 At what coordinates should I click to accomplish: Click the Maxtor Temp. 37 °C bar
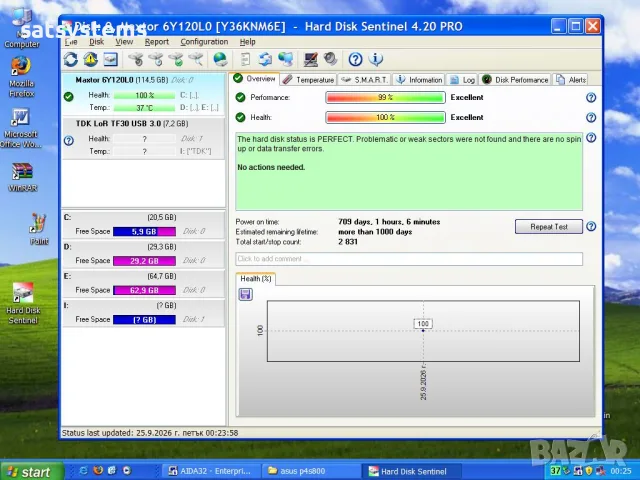pos(144,108)
